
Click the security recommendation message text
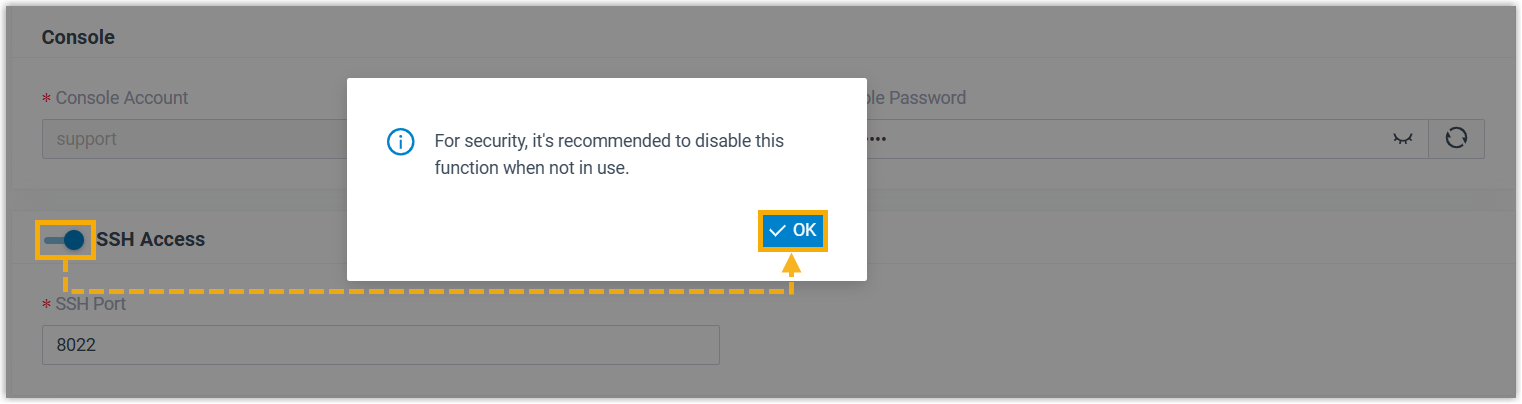click(608, 141)
